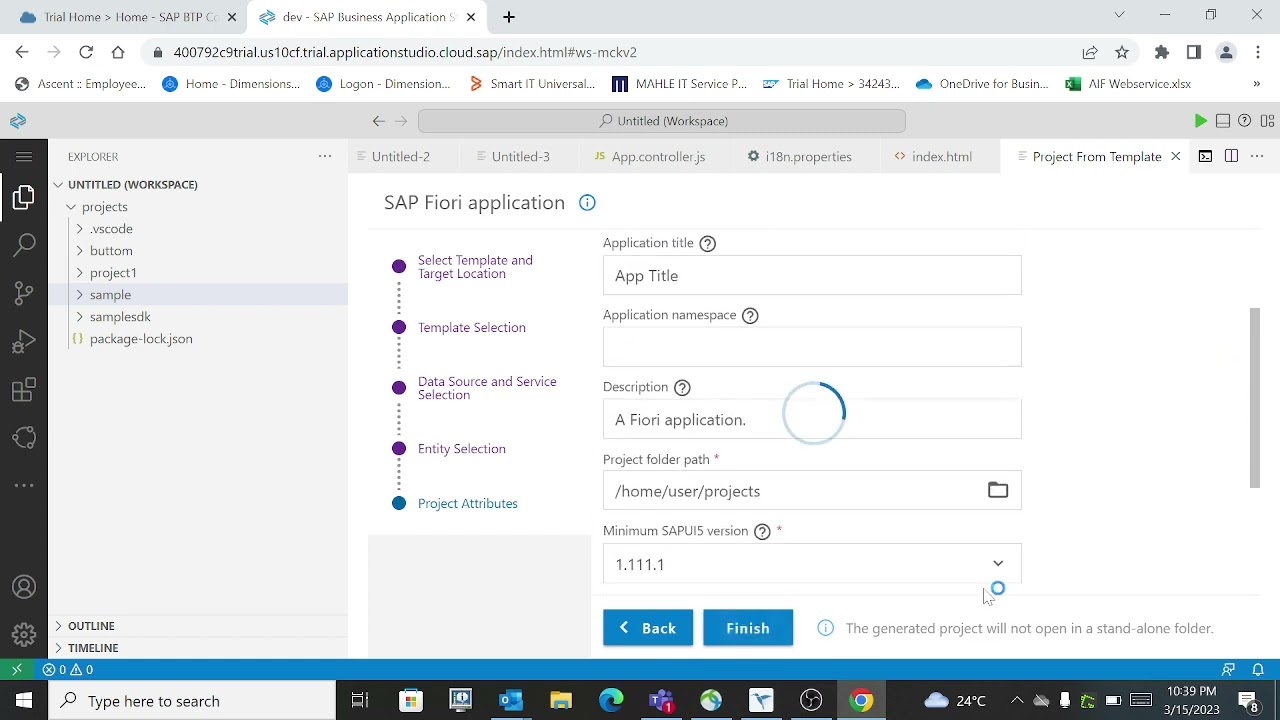
Task: Open the Manage gear icon
Action: click(x=24, y=635)
